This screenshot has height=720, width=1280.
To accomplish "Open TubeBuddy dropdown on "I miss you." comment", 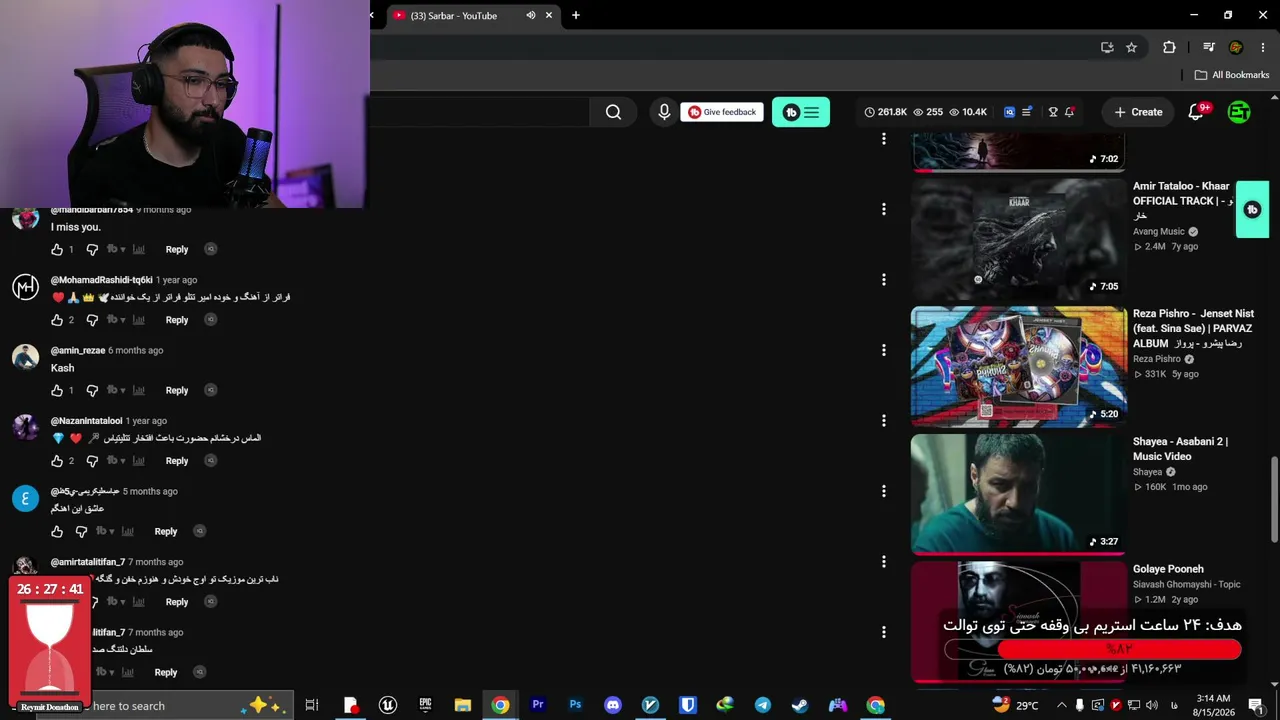I will (115, 249).
